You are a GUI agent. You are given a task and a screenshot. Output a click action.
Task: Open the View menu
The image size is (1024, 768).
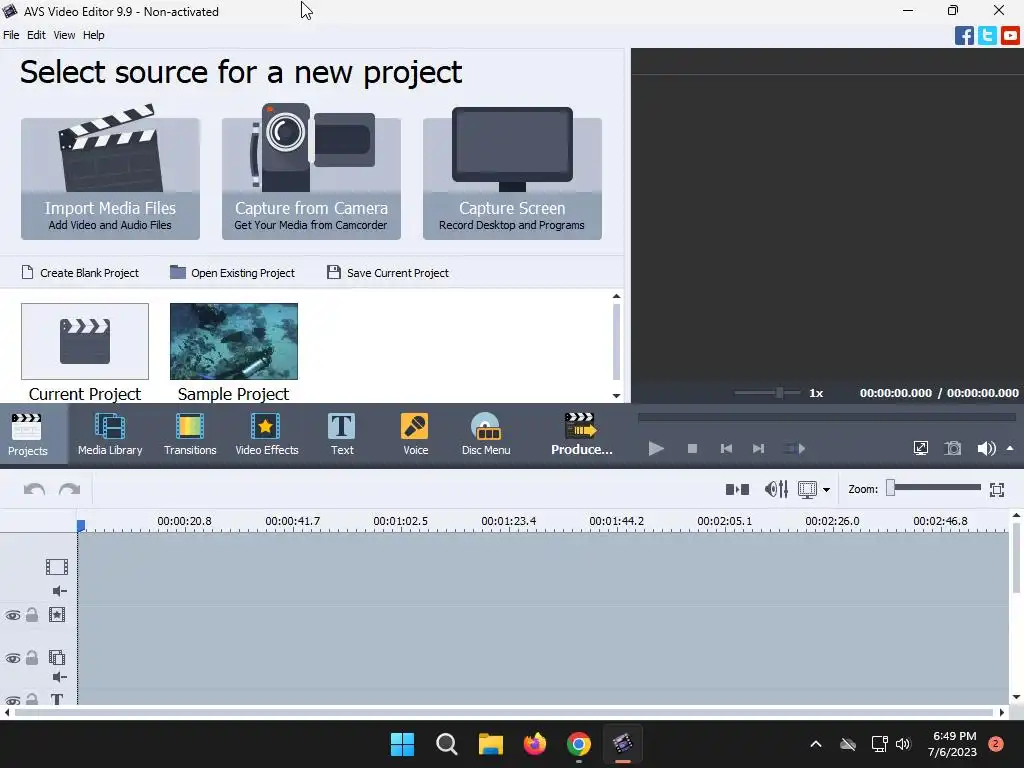[64, 35]
